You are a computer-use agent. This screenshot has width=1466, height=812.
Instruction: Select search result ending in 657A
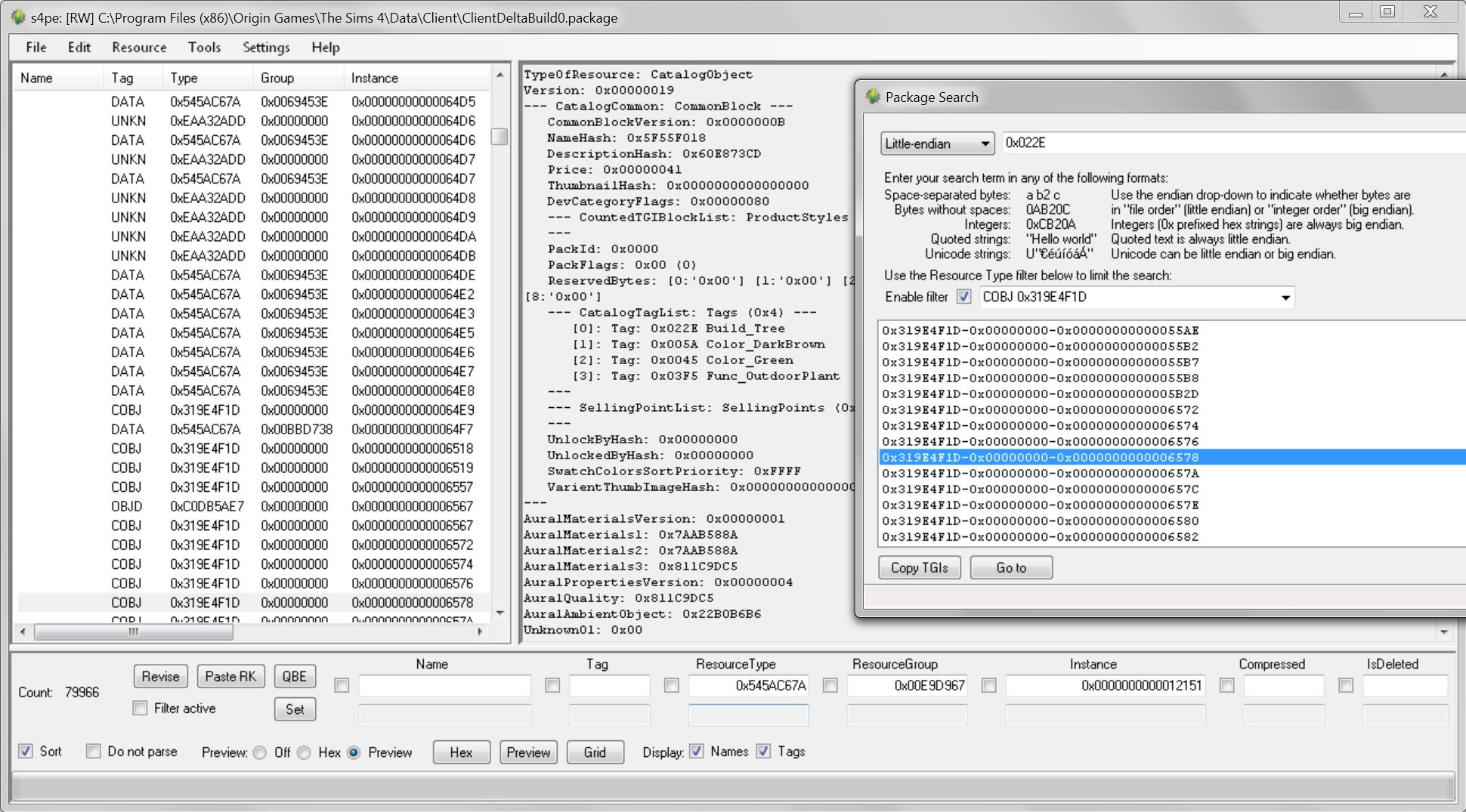click(1171, 473)
